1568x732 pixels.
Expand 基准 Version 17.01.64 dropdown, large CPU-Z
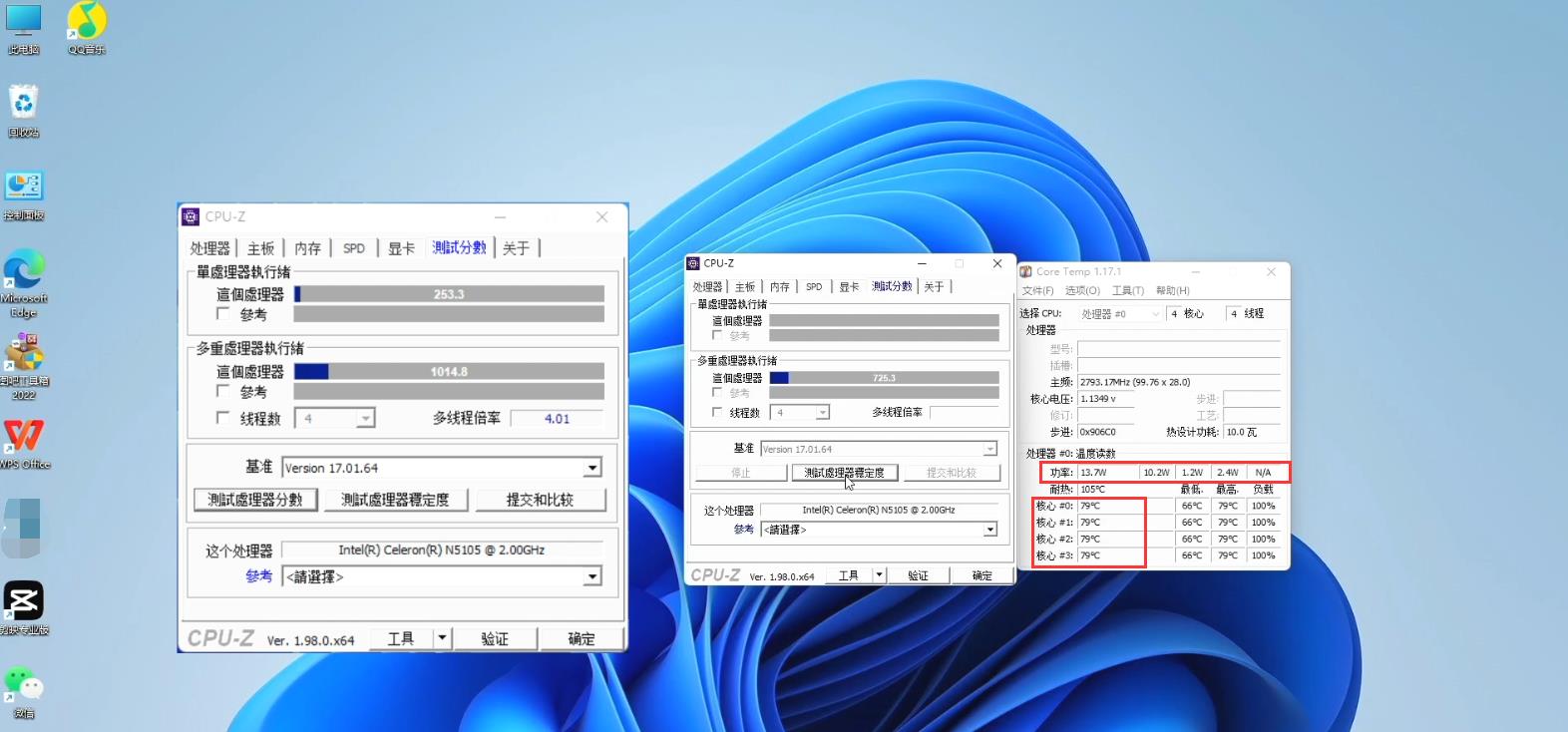(x=592, y=468)
